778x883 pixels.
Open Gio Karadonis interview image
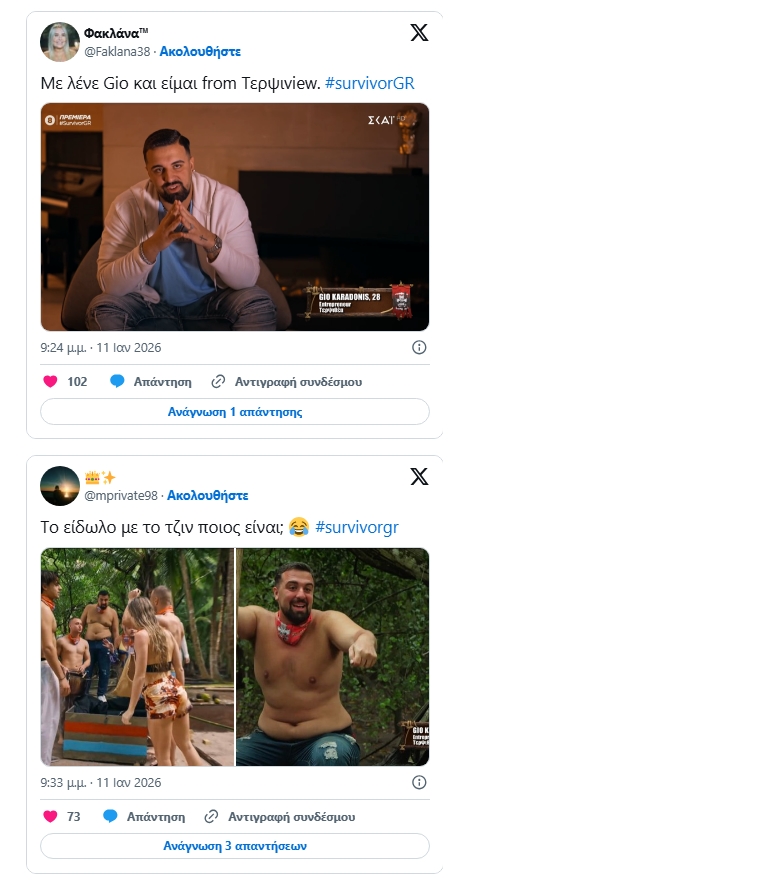pos(235,217)
